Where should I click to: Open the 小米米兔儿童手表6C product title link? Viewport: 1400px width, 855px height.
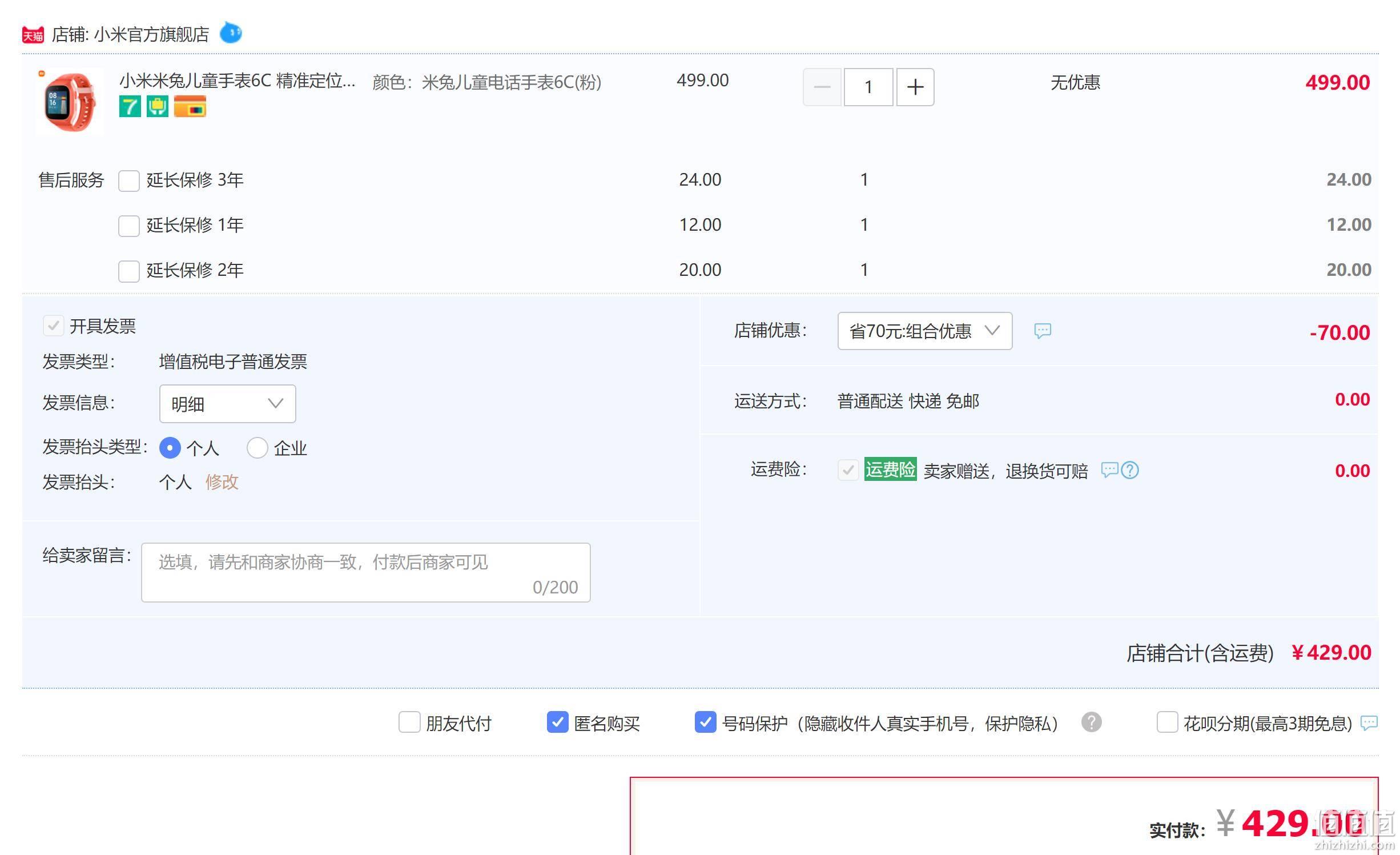point(237,81)
